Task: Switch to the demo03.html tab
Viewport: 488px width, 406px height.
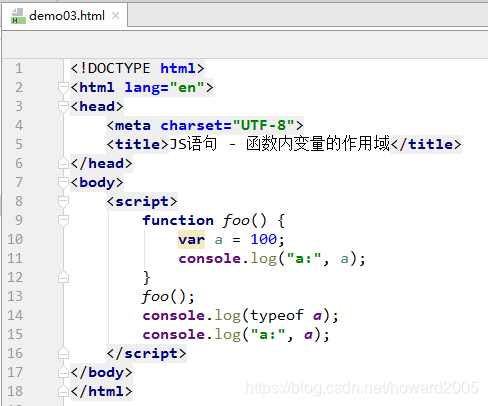Action: [64, 15]
